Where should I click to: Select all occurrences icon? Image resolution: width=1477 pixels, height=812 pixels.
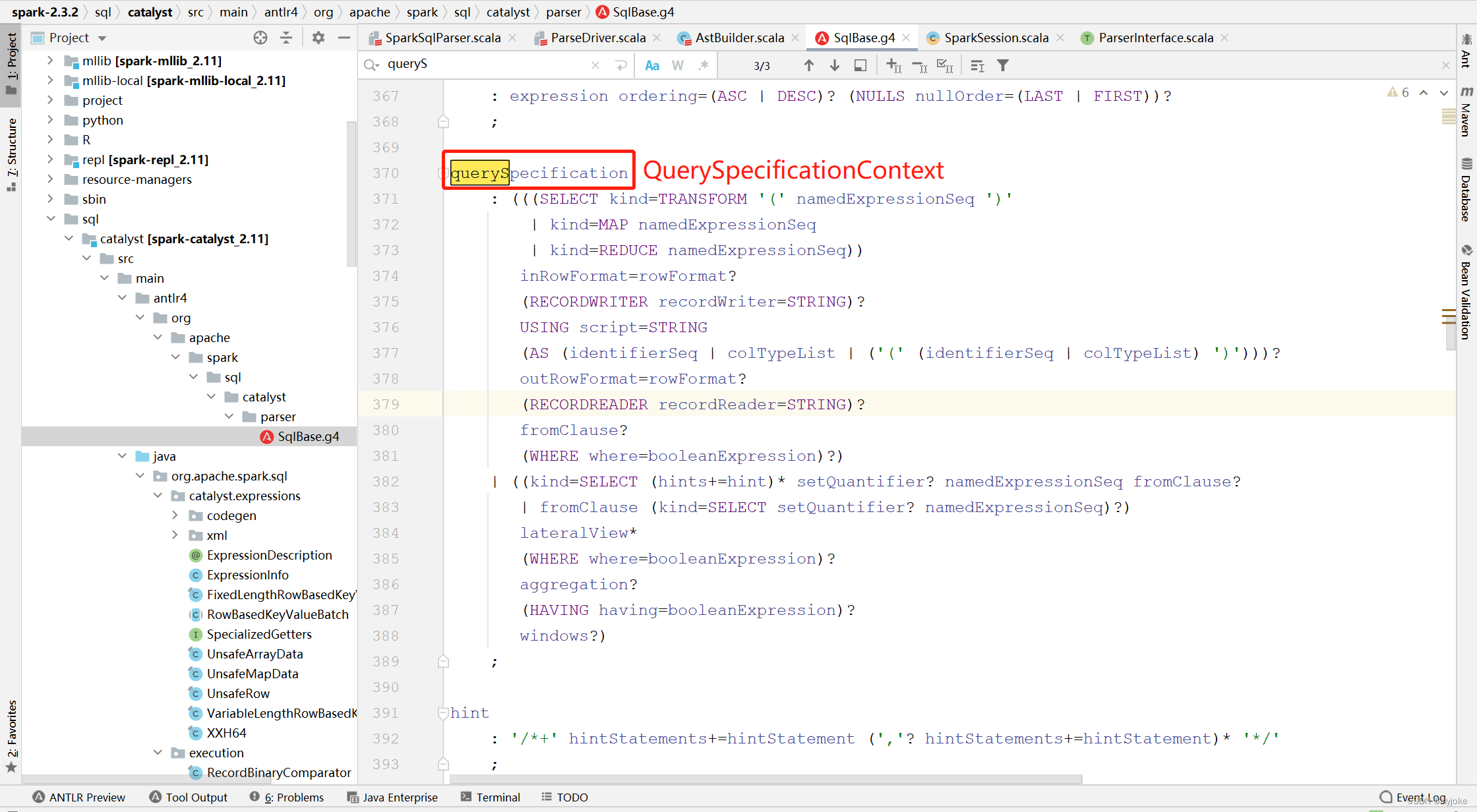tap(946, 65)
